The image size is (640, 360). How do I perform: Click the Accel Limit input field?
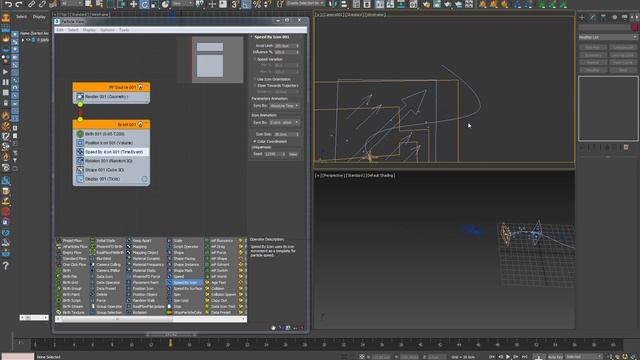tap(287, 46)
